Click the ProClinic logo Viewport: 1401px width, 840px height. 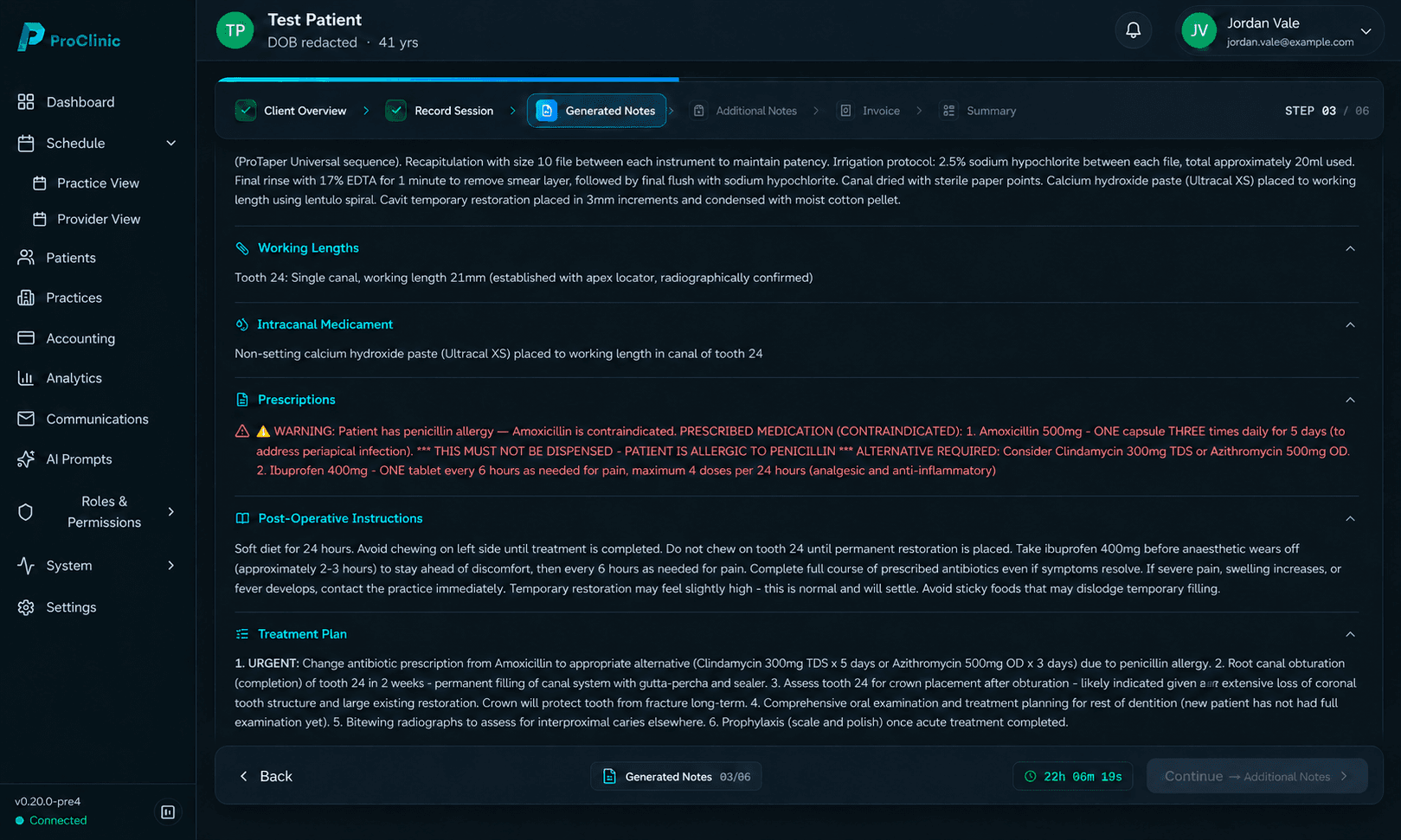69,37
